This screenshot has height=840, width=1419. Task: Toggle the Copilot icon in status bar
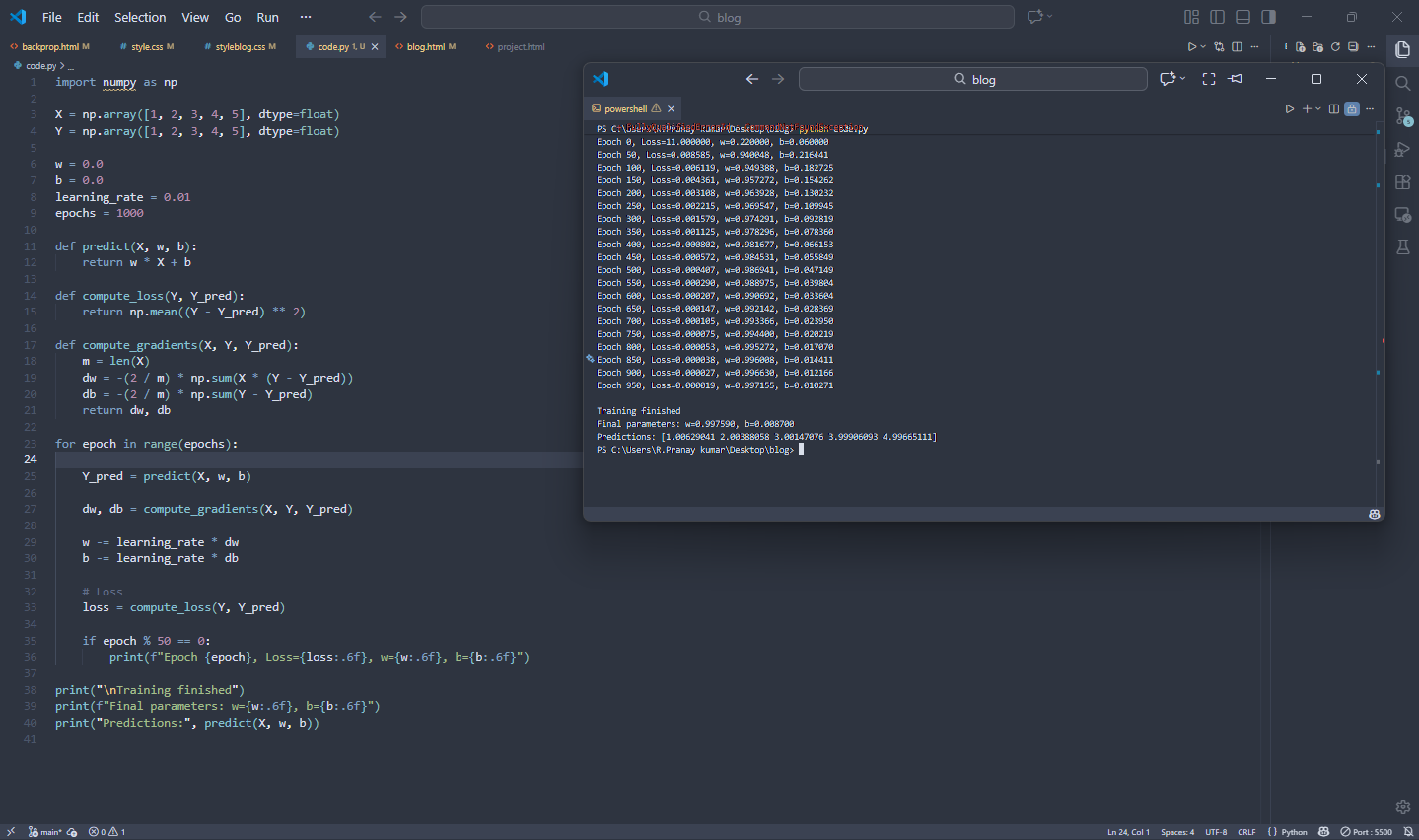click(1323, 832)
